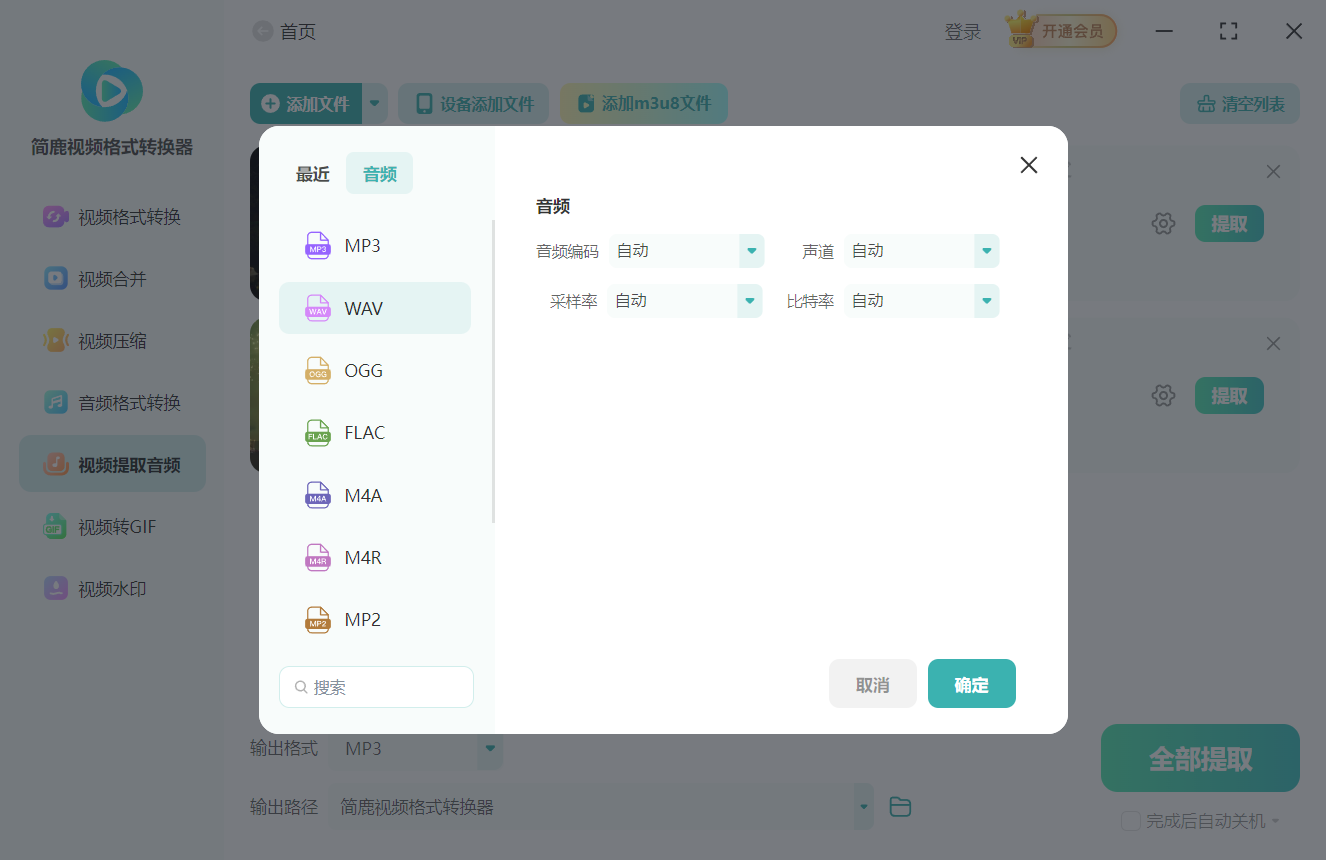
Task: Click the 设备添加文件 button
Action: coord(473,103)
